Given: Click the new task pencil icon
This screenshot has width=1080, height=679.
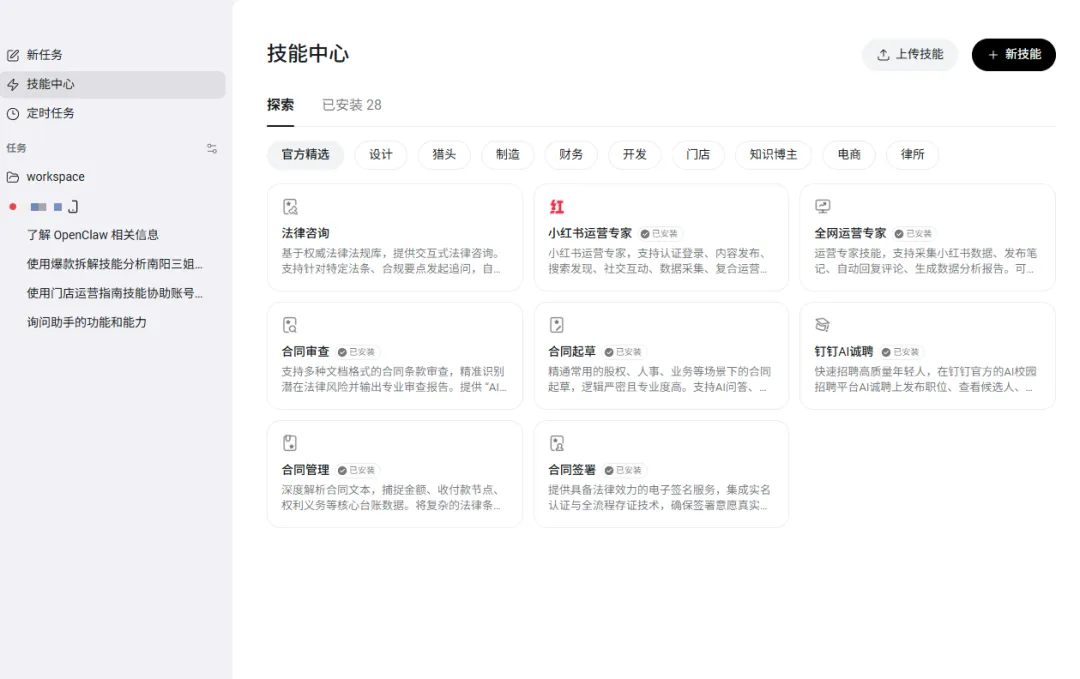Looking at the screenshot, I should [13, 55].
